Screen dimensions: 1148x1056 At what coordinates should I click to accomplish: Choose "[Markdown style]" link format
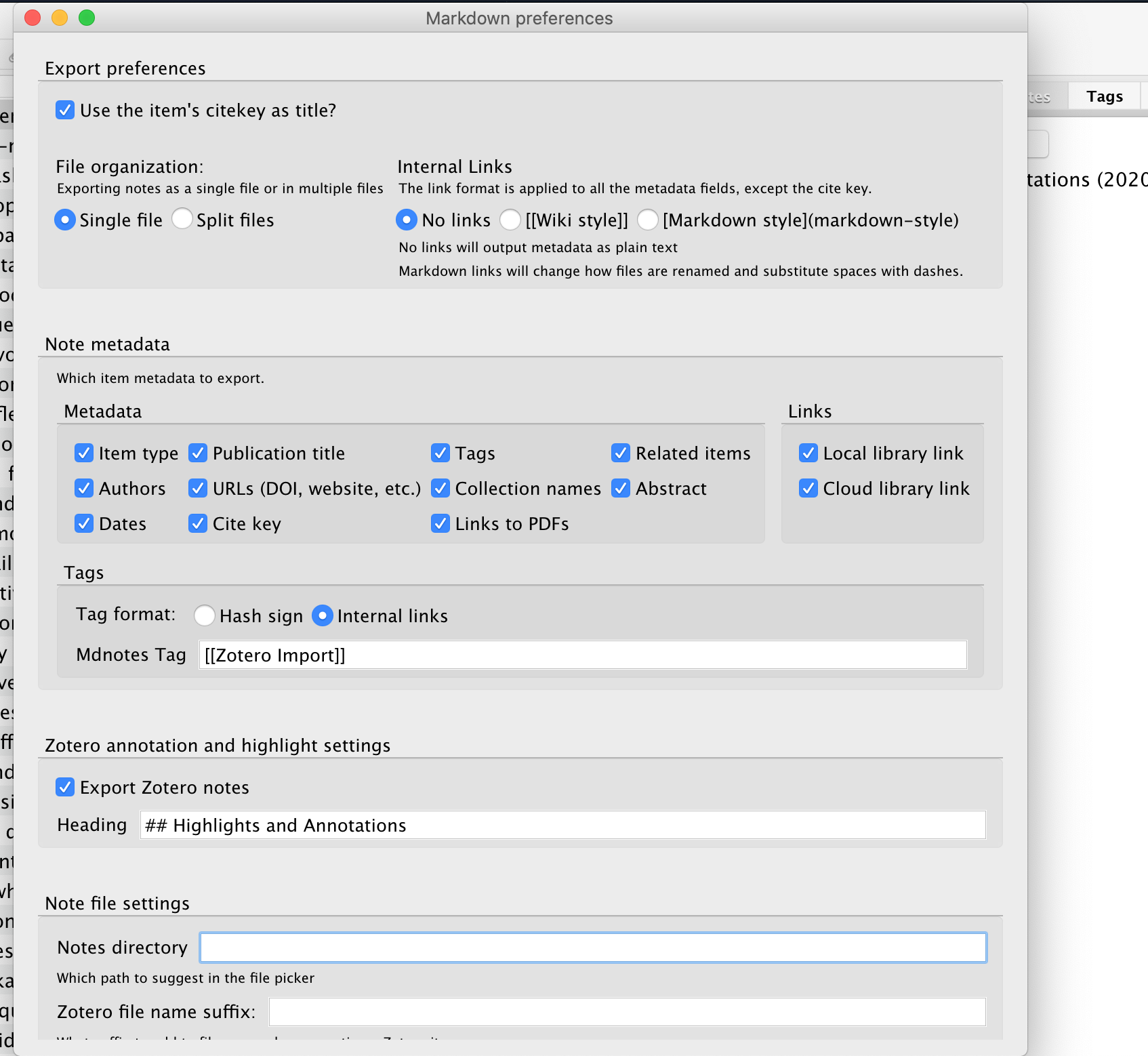649,220
